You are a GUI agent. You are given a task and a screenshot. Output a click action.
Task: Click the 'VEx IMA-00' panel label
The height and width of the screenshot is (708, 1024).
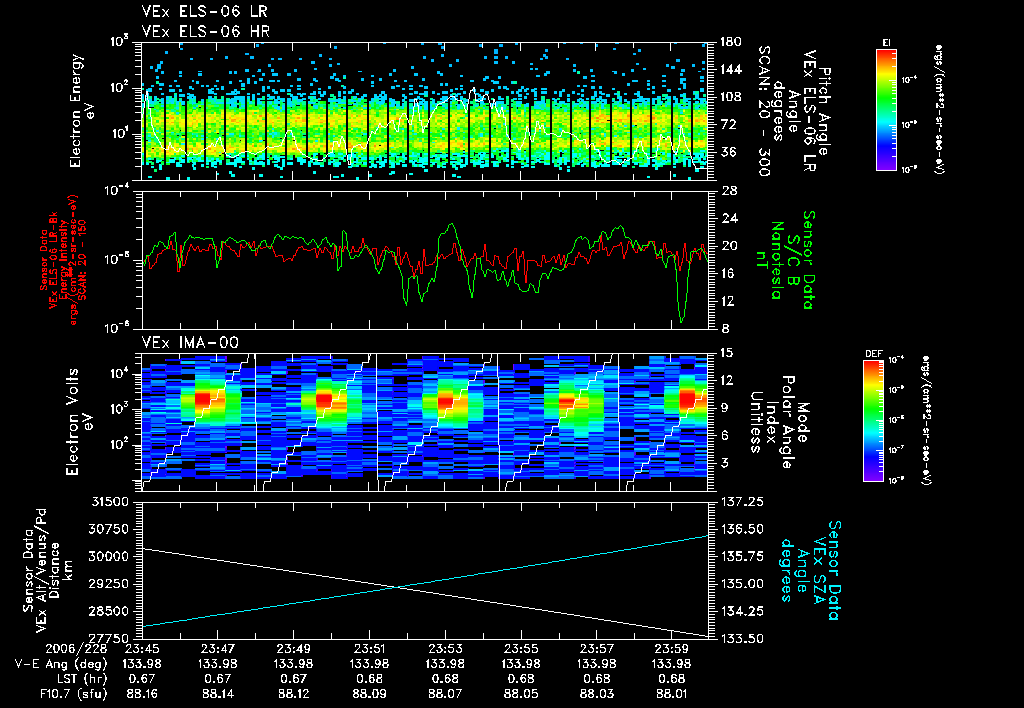[x=190, y=343]
